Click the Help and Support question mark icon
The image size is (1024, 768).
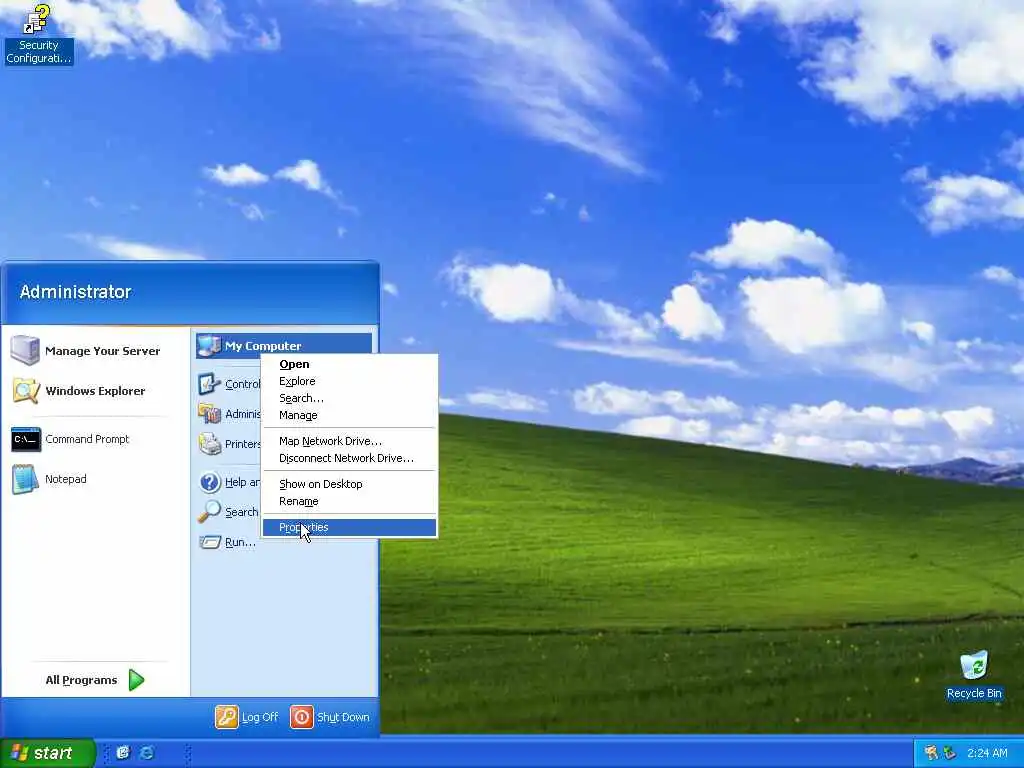coord(209,483)
